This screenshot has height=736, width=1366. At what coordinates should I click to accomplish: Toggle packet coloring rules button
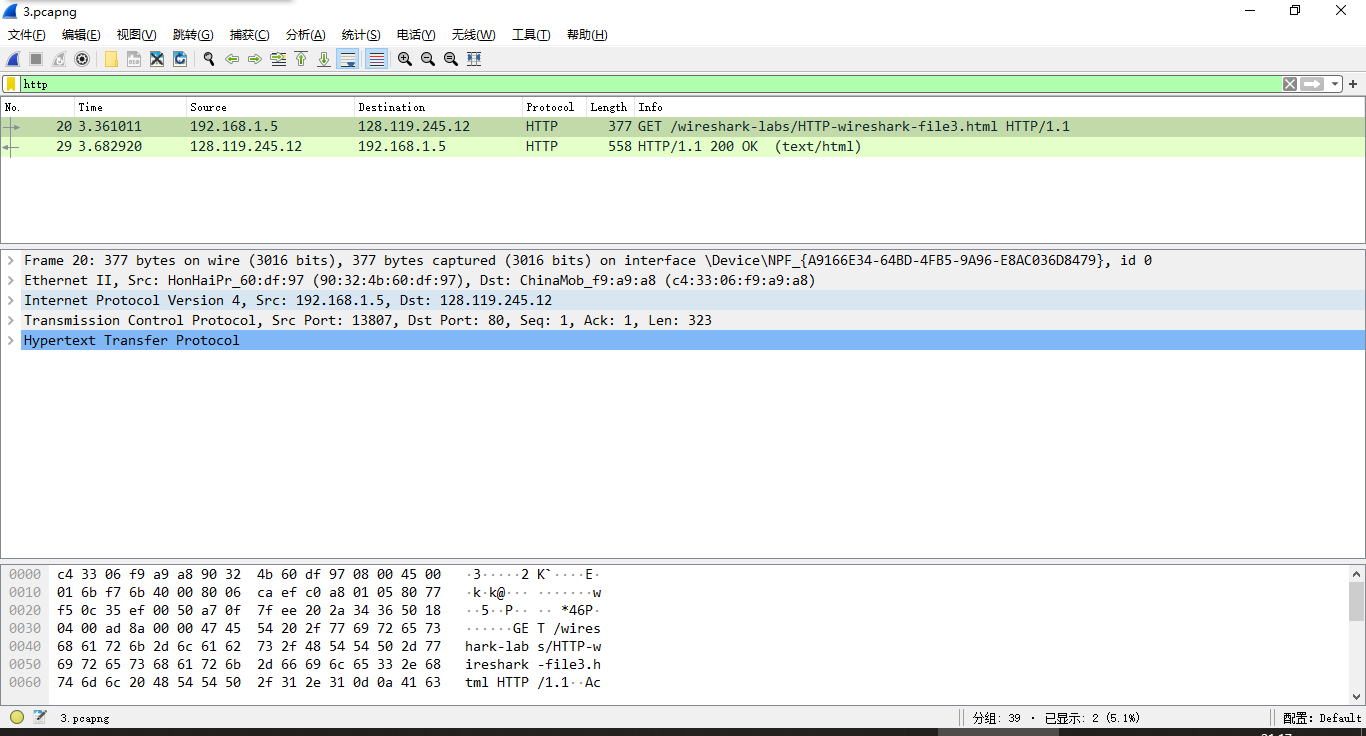click(x=376, y=59)
